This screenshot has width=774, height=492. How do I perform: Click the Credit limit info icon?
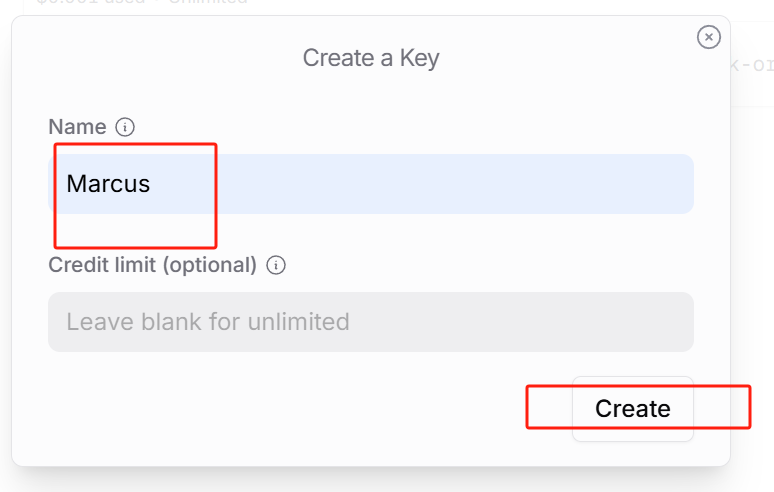point(276,265)
